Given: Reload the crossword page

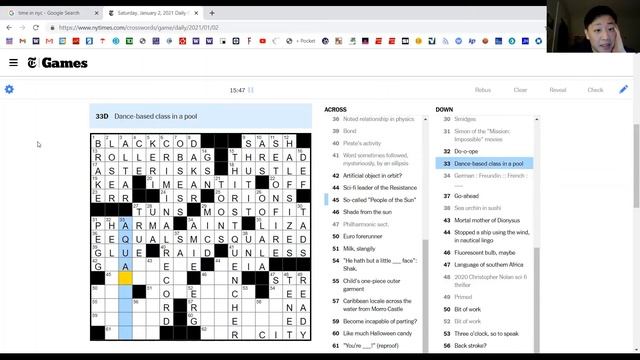Looking at the screenshot, I should click(36, 27).
